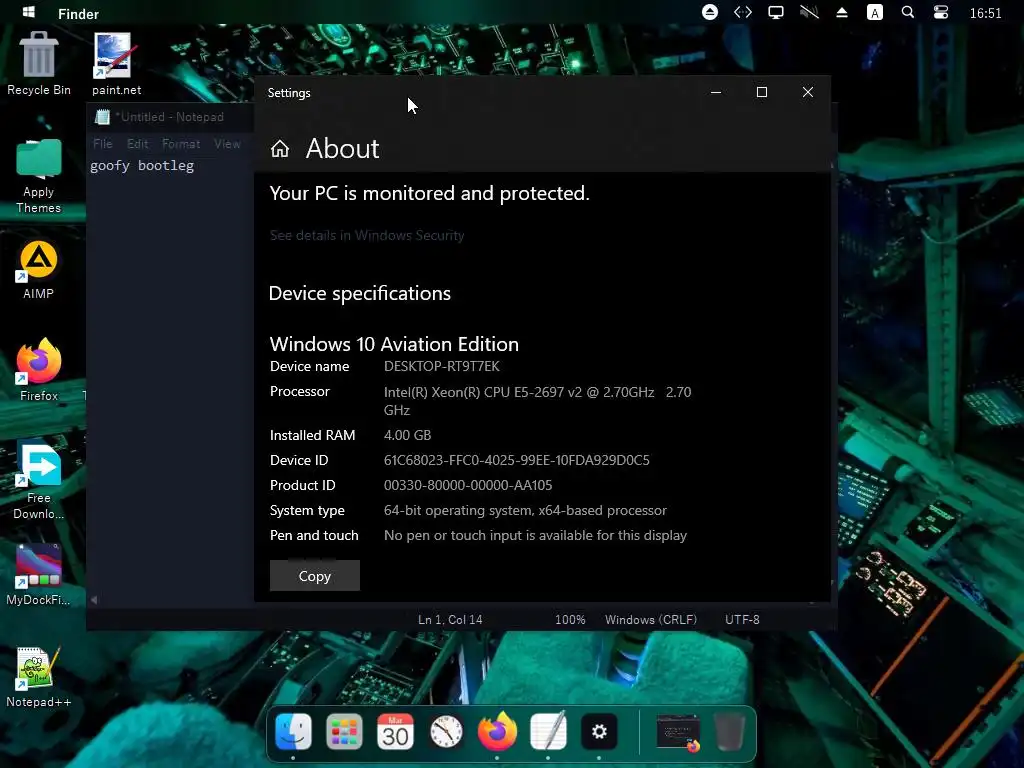
Task: Launch Firefox from the dock
Action: (x=497, y=731)
